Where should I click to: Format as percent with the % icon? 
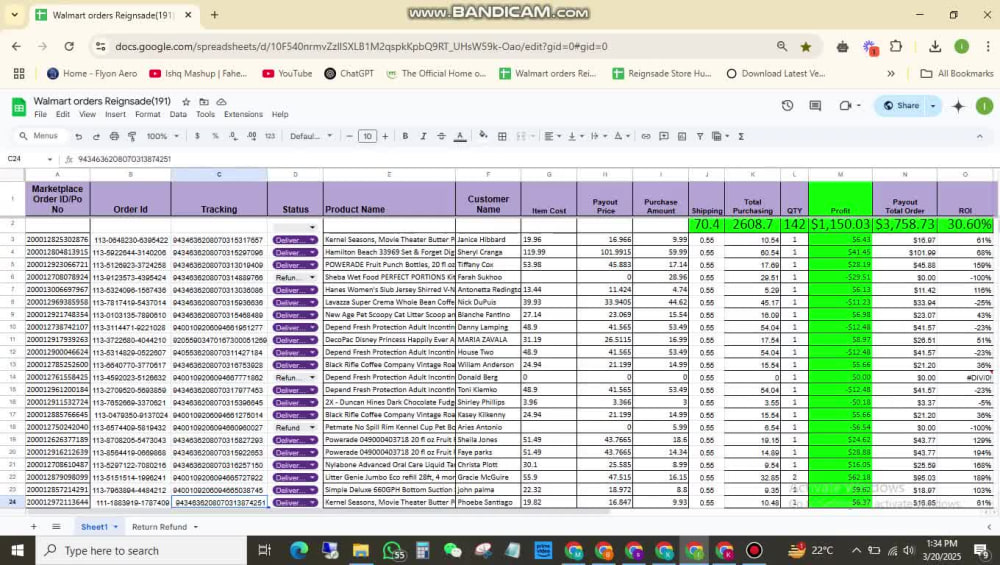click(215, 136)
